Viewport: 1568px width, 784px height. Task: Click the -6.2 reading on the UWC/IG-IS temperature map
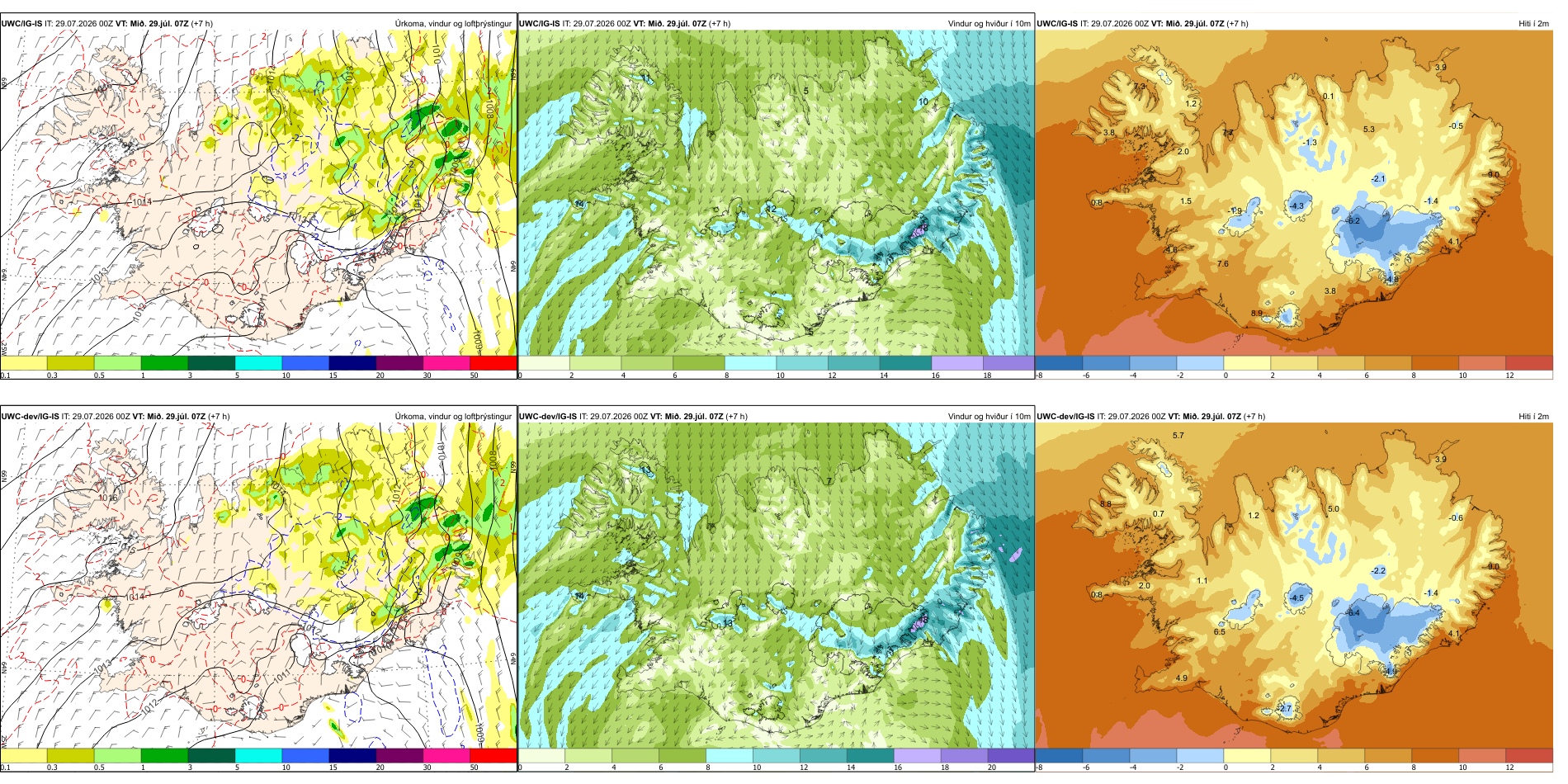1353,221
